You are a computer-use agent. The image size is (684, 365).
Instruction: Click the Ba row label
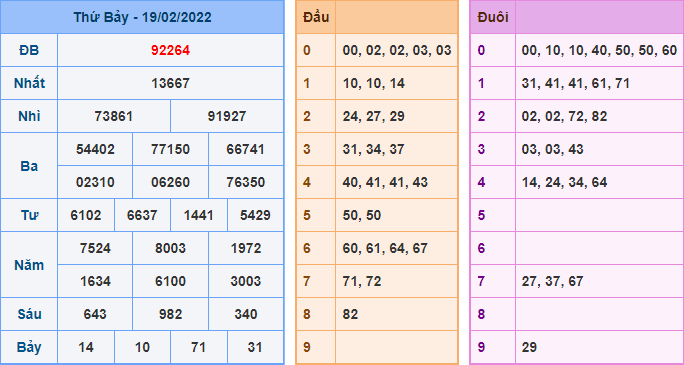click(x=29, y=166)
